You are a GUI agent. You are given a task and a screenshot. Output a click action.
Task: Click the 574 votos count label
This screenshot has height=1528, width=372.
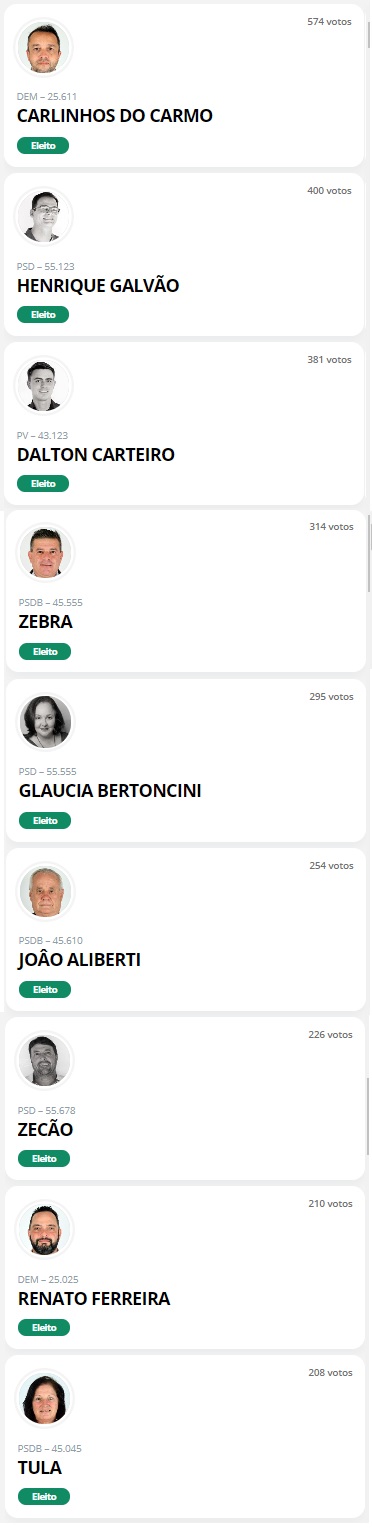pyautogui.click(x=329, y=21)
